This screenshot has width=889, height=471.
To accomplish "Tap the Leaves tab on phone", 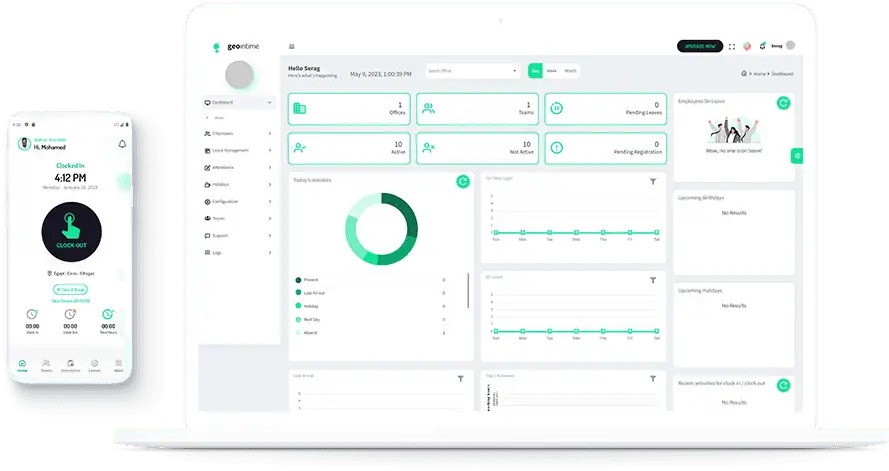I will point(94,366).
